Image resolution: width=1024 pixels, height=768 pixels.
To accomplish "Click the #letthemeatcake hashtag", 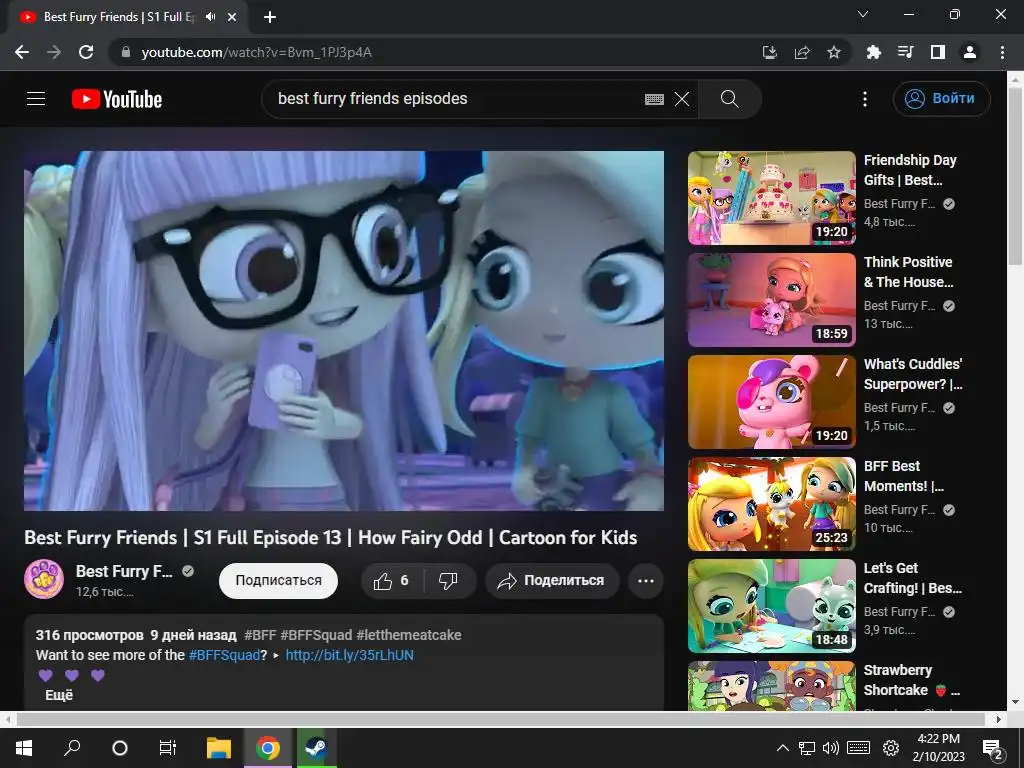I will [x=409, y=635].
